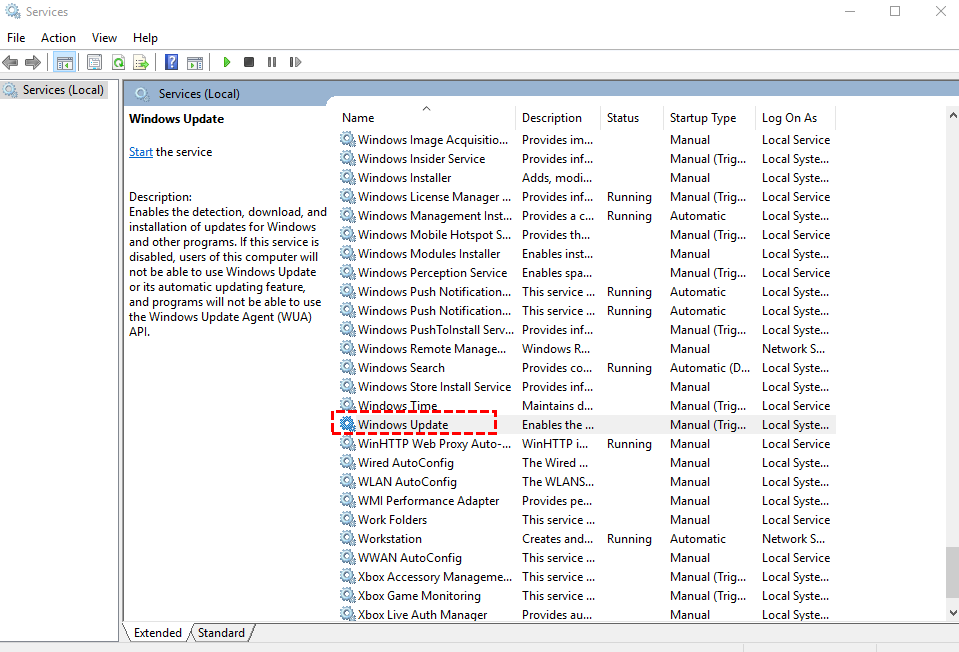Click the Refresh toolbar icon

pos(118,62)
